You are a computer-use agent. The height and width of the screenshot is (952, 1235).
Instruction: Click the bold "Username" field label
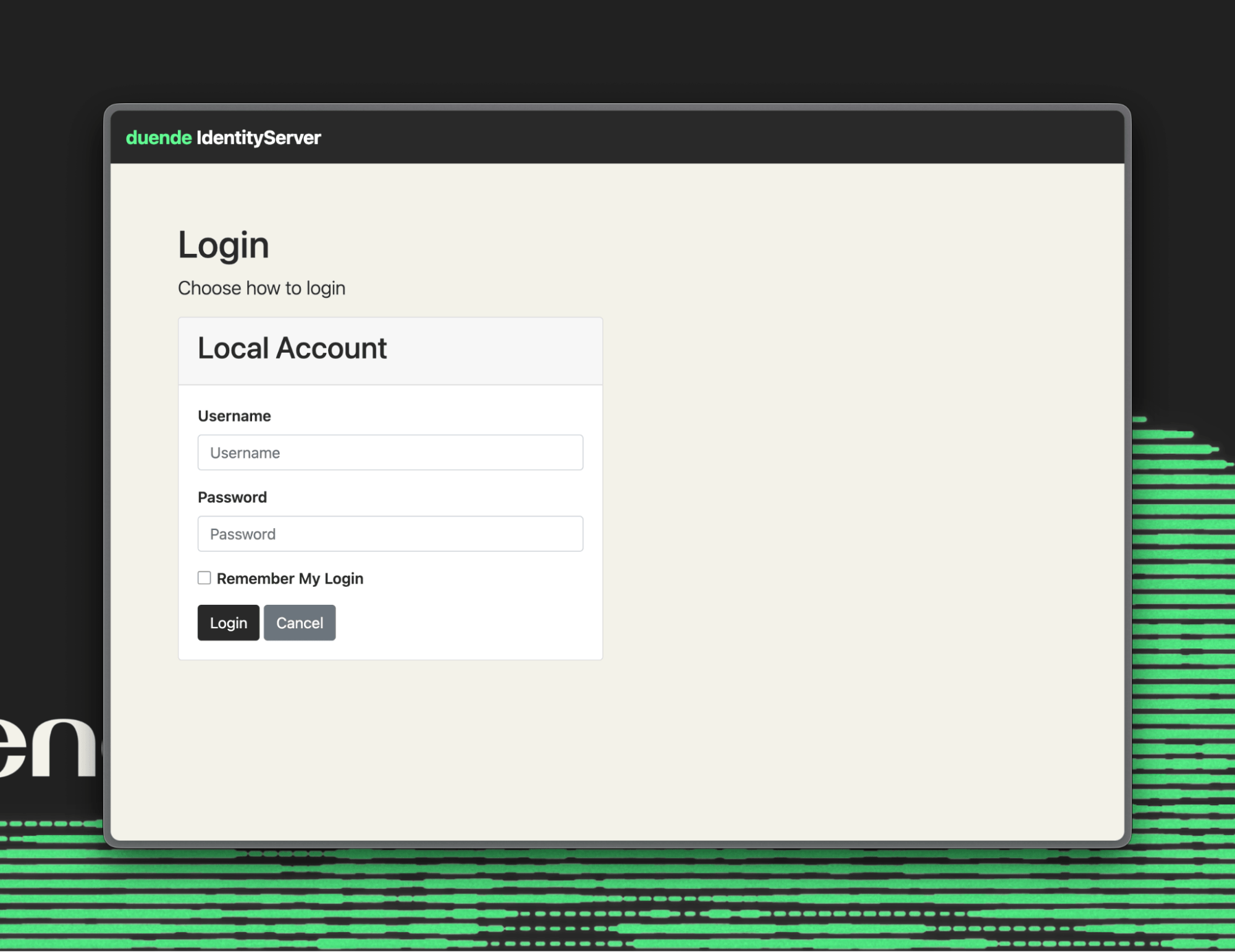(234, 416)
